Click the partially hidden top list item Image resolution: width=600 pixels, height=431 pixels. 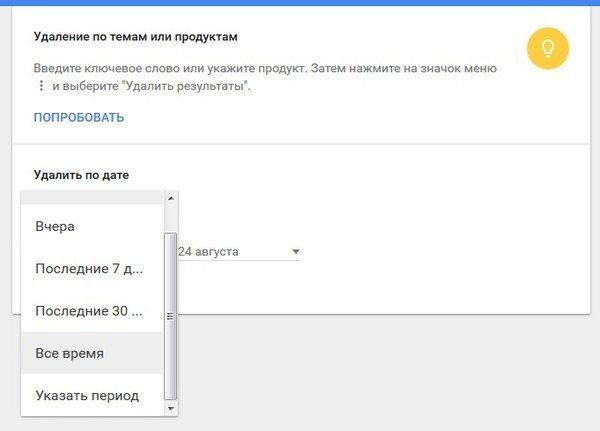click(90, 198)
